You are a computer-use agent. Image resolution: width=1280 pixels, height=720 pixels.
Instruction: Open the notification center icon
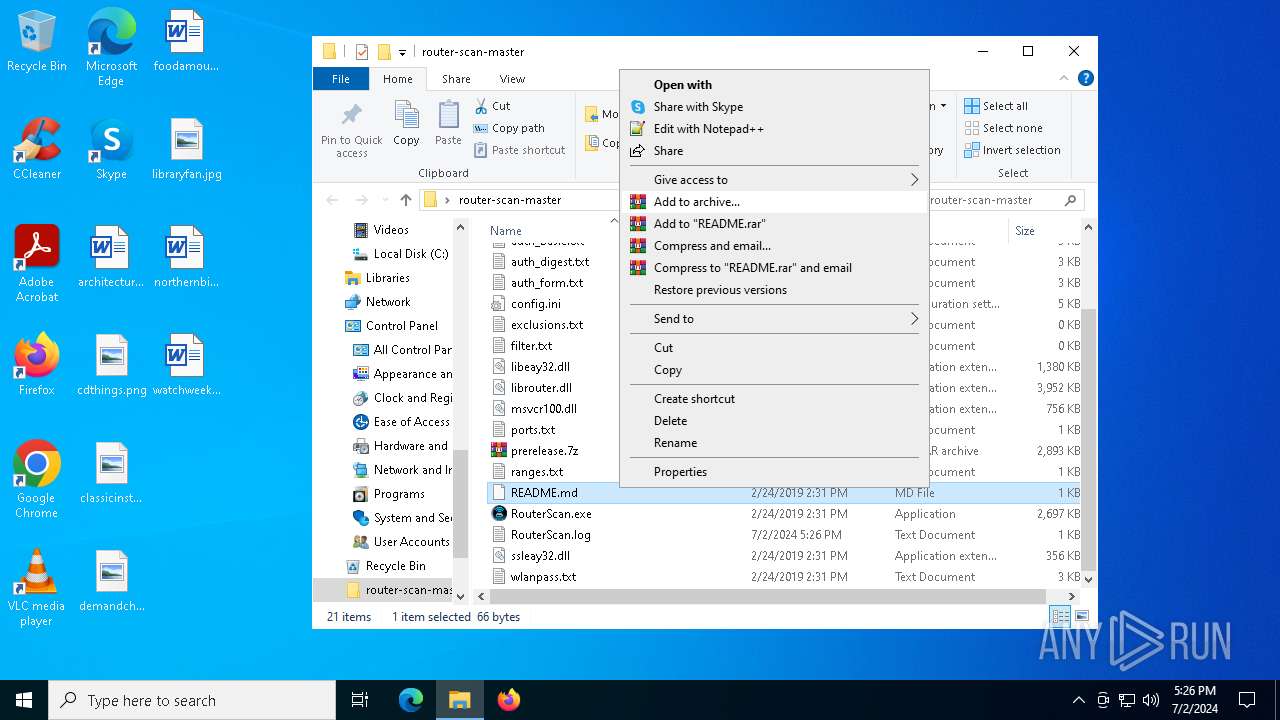(1247, 700)
